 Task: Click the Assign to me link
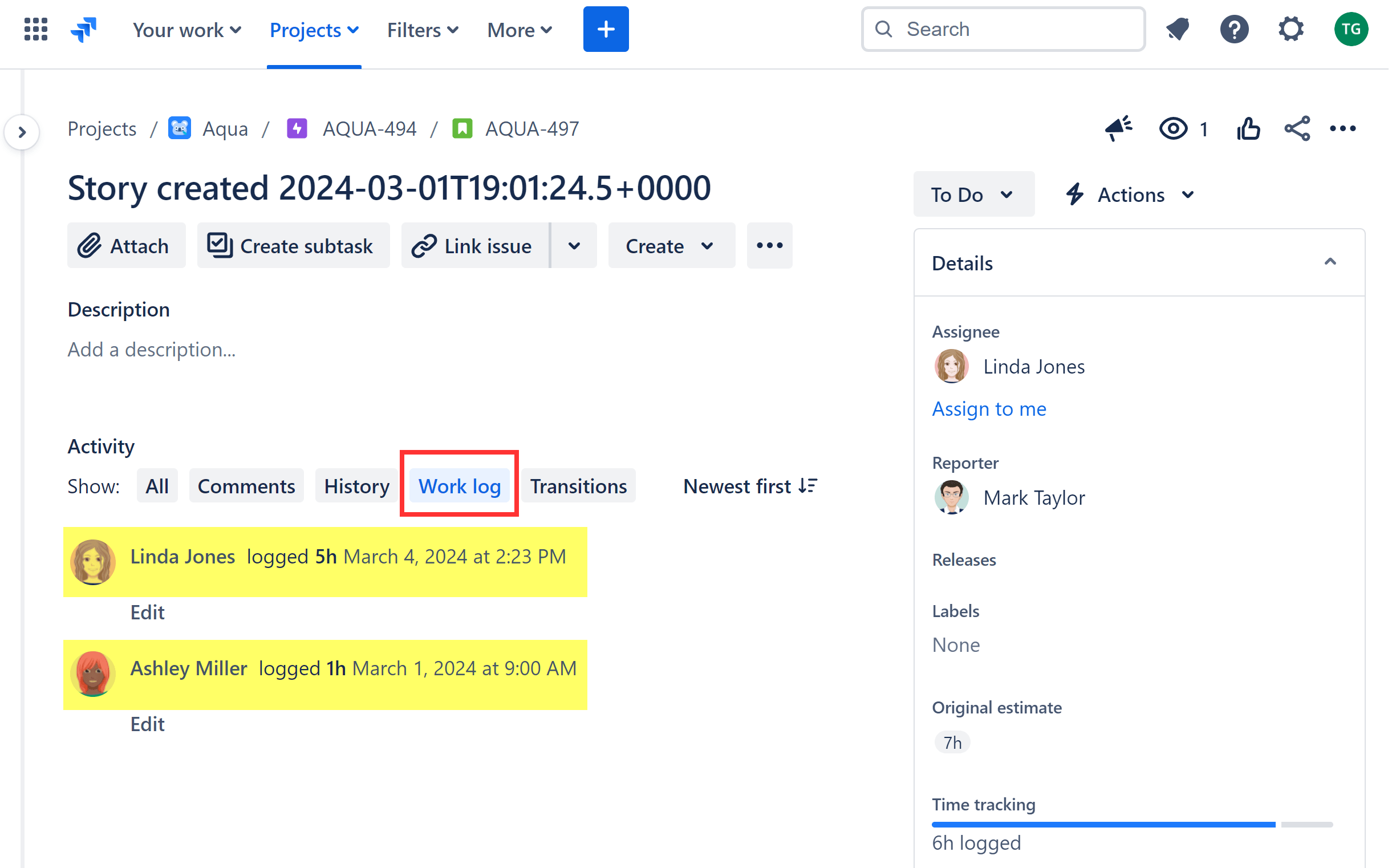click(x=988, y=409)
